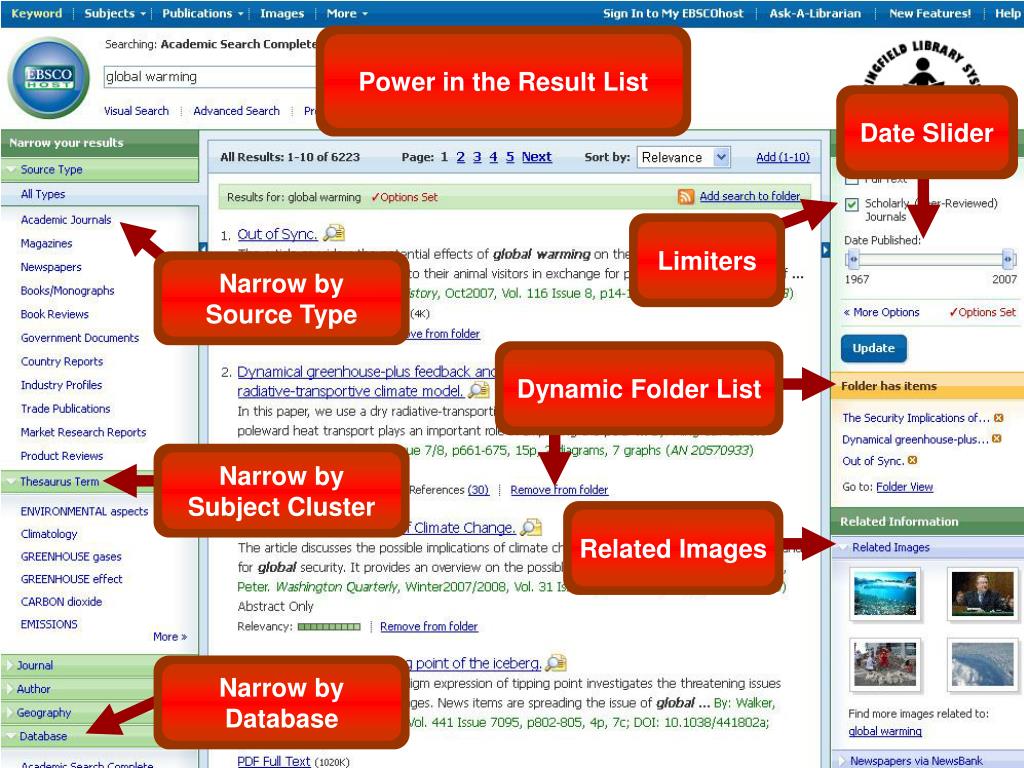Click the global warming search field
The image size is (1024, 768).
tap(209, 77)
